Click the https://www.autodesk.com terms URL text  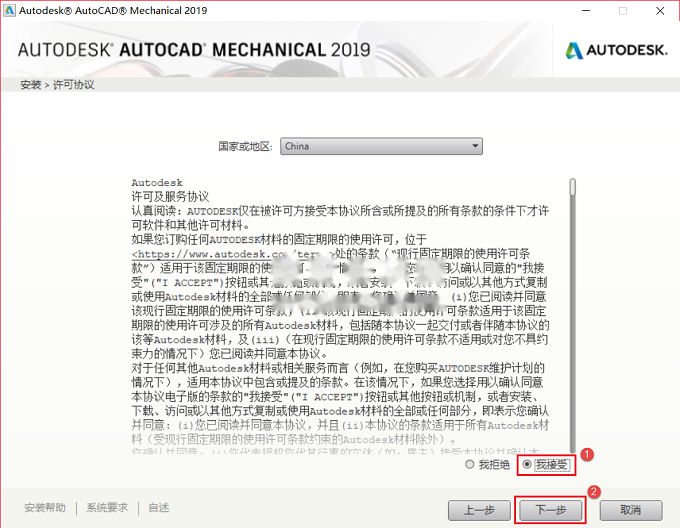pyautogui.click(x=234, y=254)
